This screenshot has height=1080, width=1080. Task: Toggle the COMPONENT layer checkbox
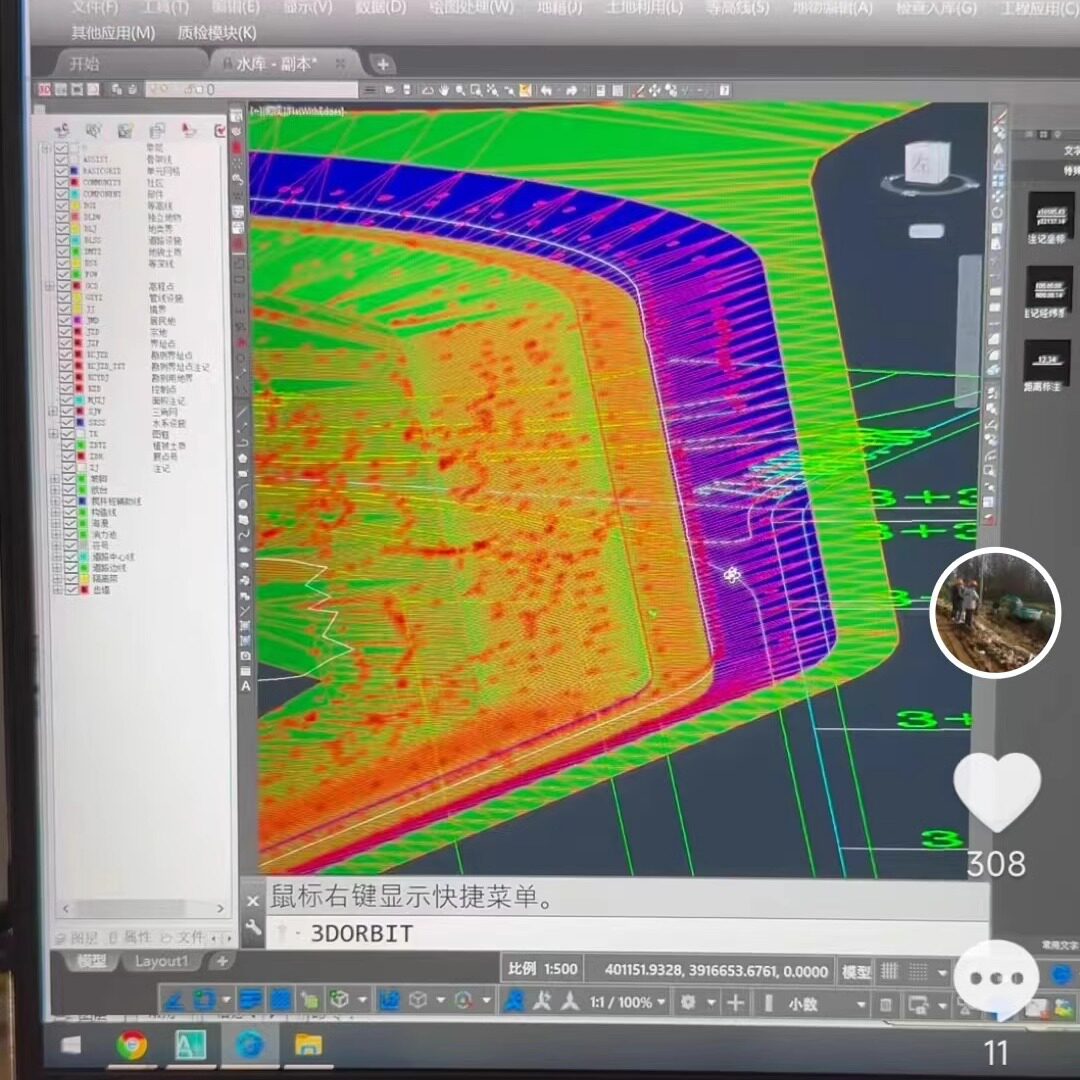tap(62, 194)
